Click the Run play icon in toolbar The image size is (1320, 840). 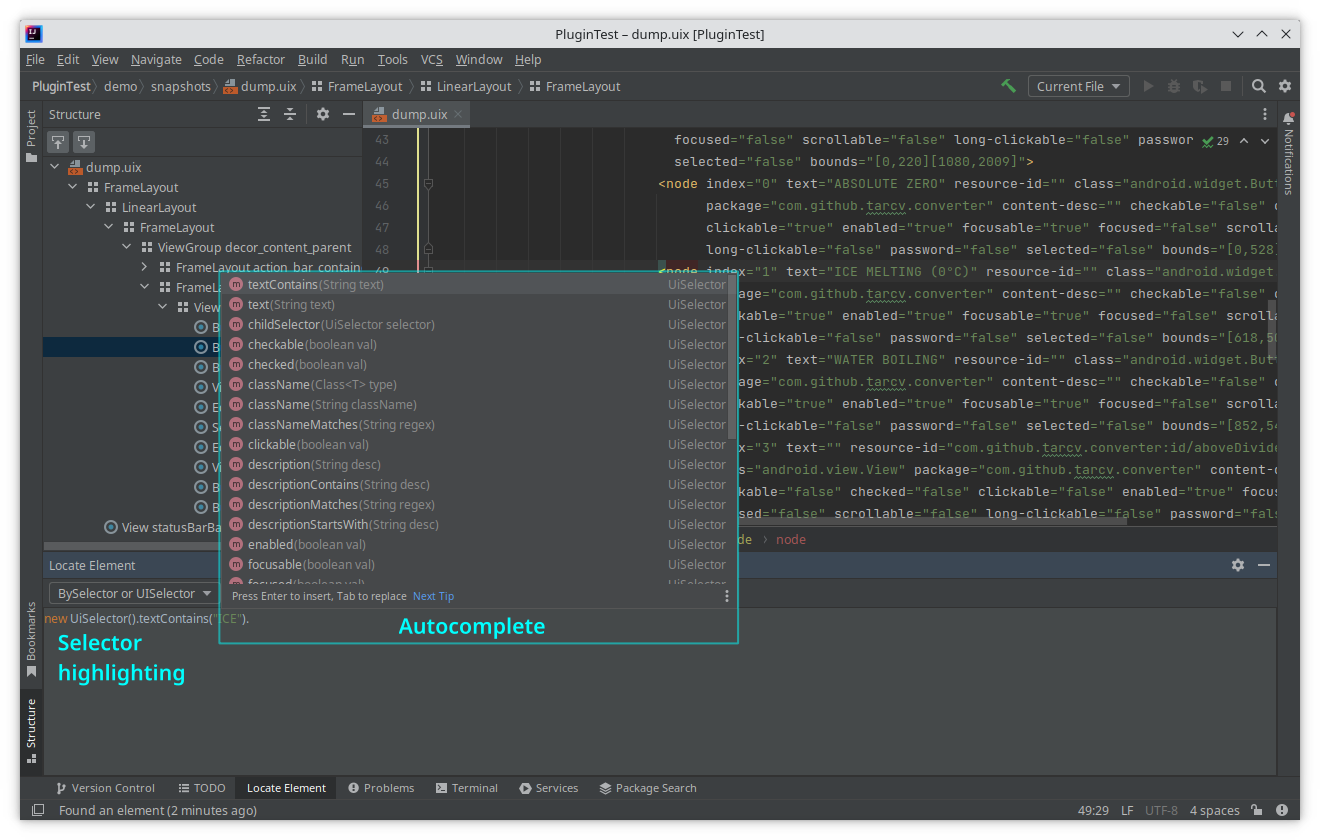point(1148,86)
